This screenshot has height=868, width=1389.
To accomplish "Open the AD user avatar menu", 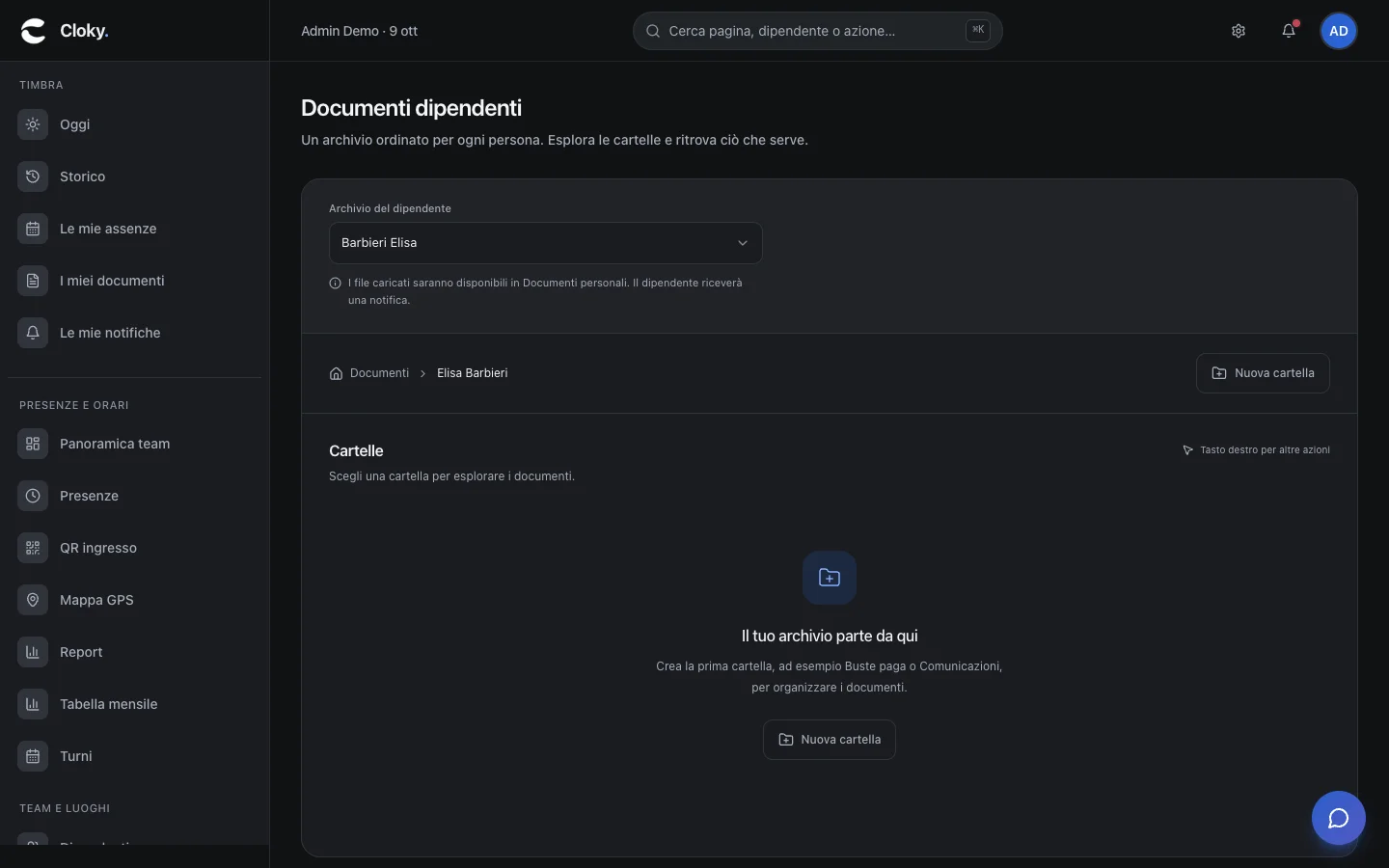I will tap(1339, 31).
